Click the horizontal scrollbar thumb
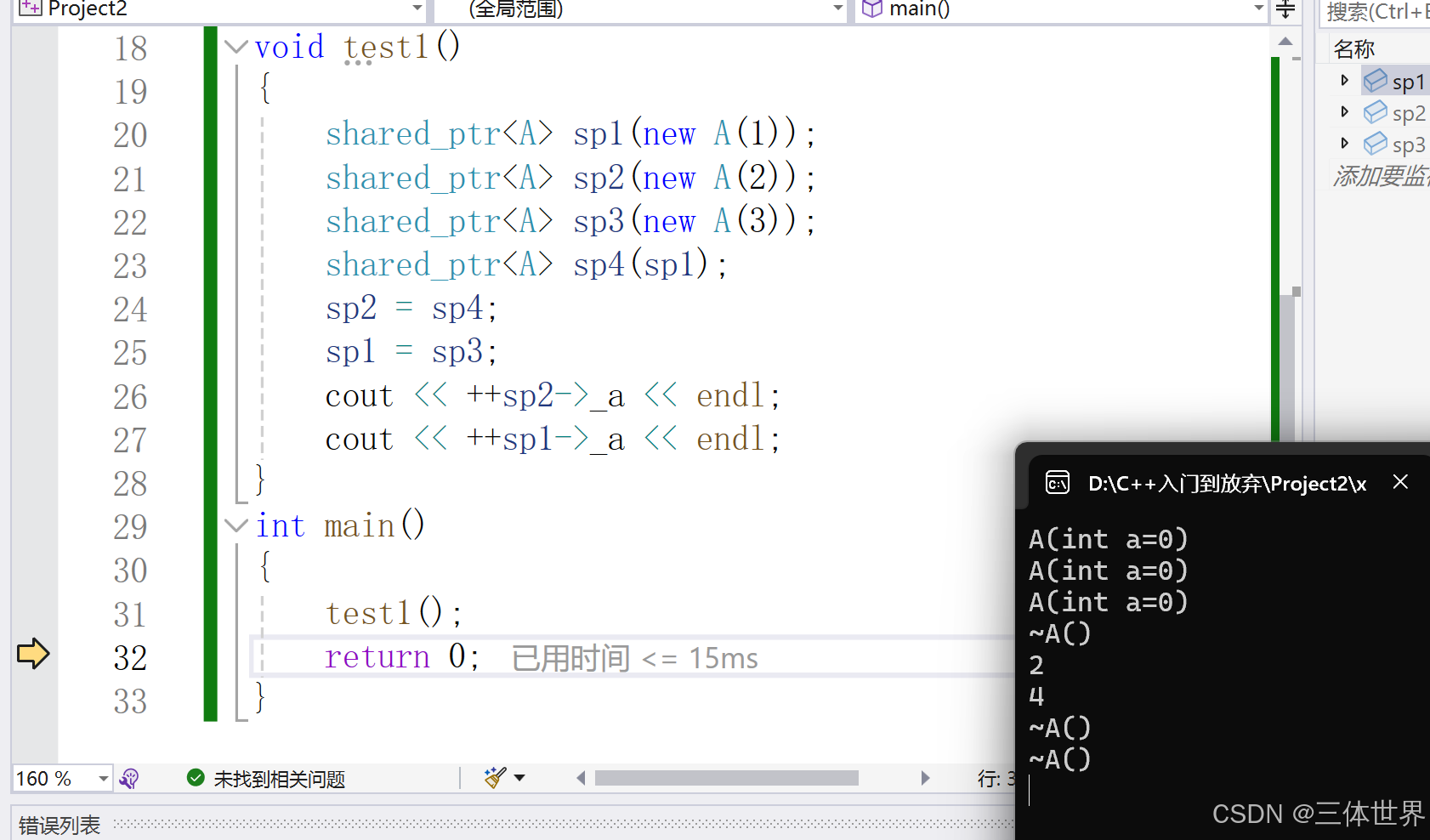 (727, 778)
